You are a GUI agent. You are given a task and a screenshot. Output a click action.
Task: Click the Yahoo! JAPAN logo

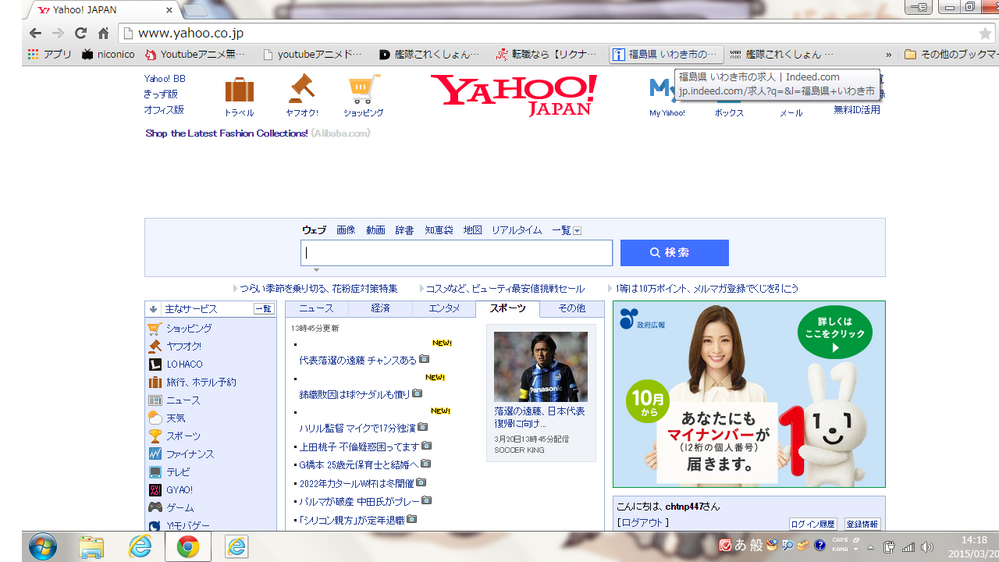(514, 95)
